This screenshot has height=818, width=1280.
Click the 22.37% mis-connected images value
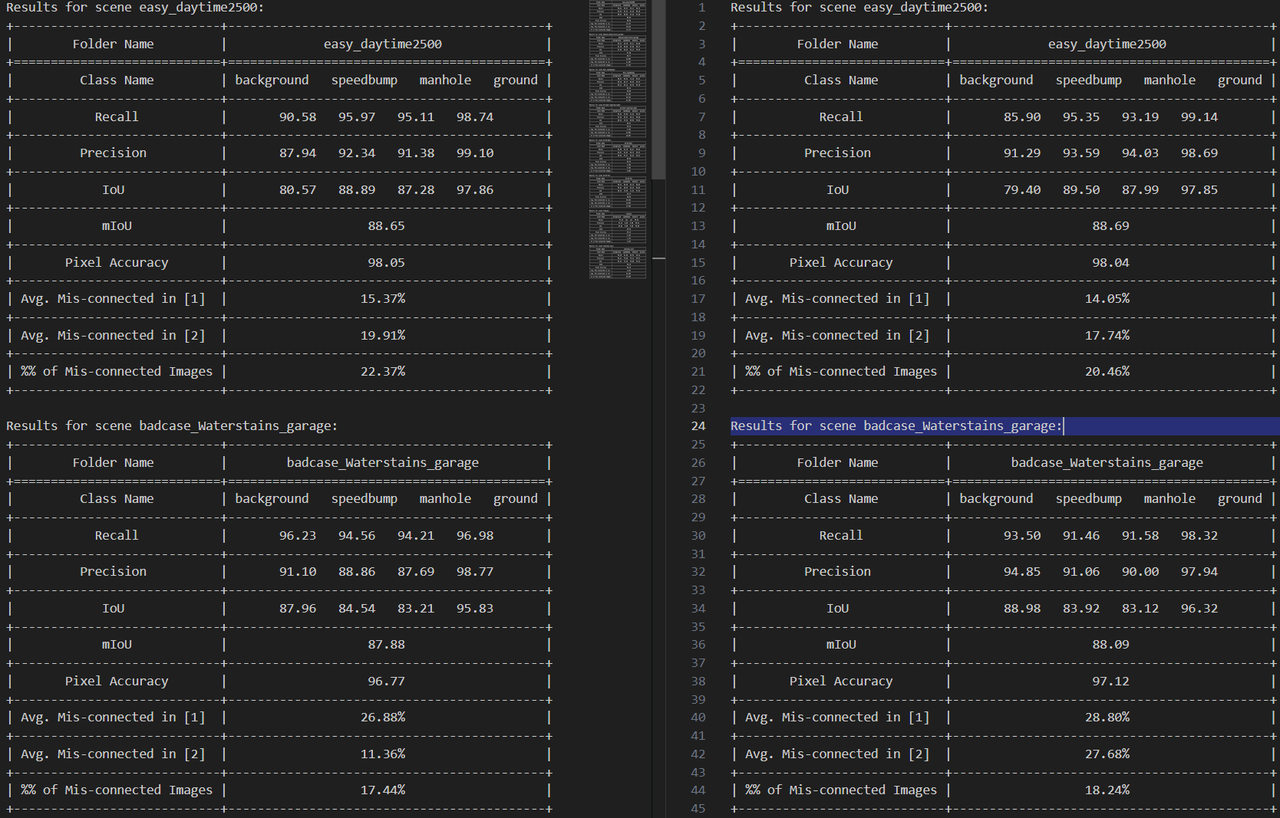point(383,371)
